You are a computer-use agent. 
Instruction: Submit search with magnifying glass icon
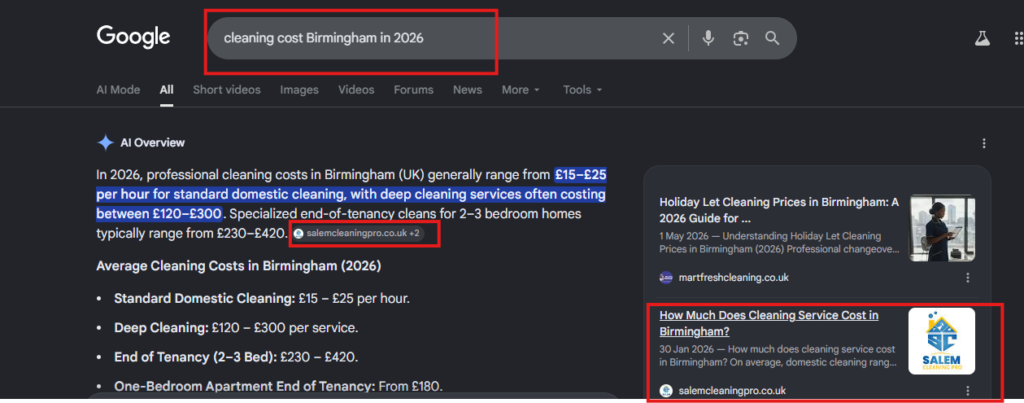pos(773,39)
